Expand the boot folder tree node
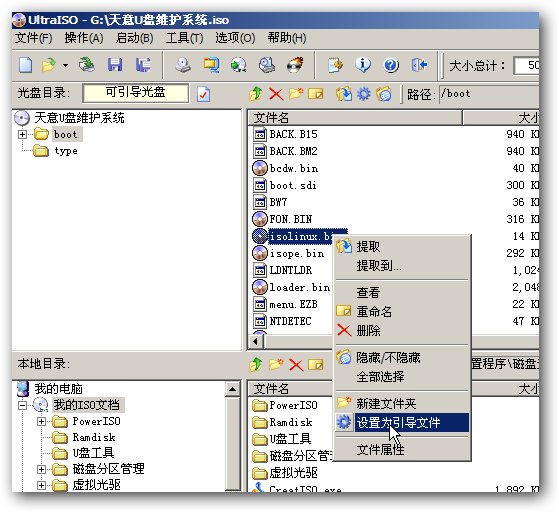Viewport: 559px width, 512px height. click(x=22, y=134)
